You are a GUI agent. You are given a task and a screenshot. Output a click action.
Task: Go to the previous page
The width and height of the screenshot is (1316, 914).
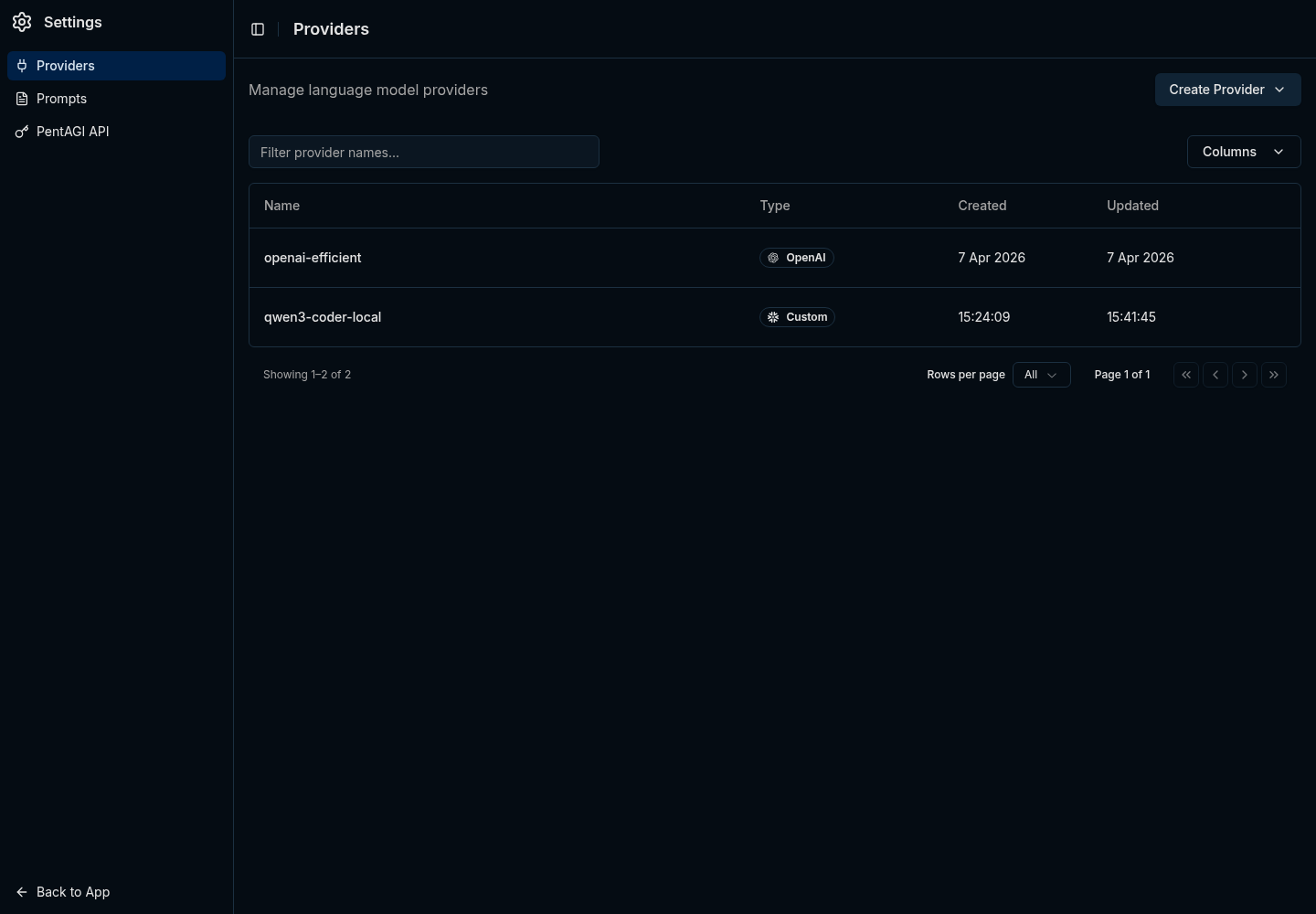[1215, 375]
